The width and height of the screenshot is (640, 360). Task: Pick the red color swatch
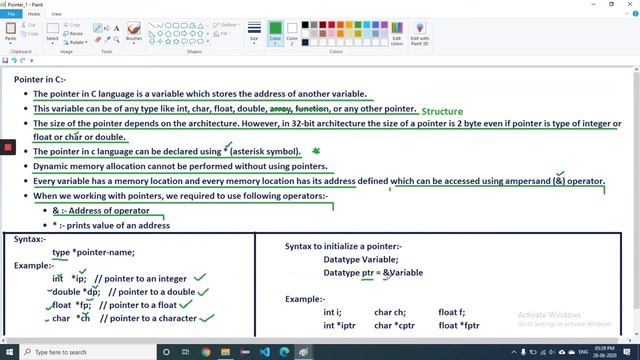click(x=331, y=25)
